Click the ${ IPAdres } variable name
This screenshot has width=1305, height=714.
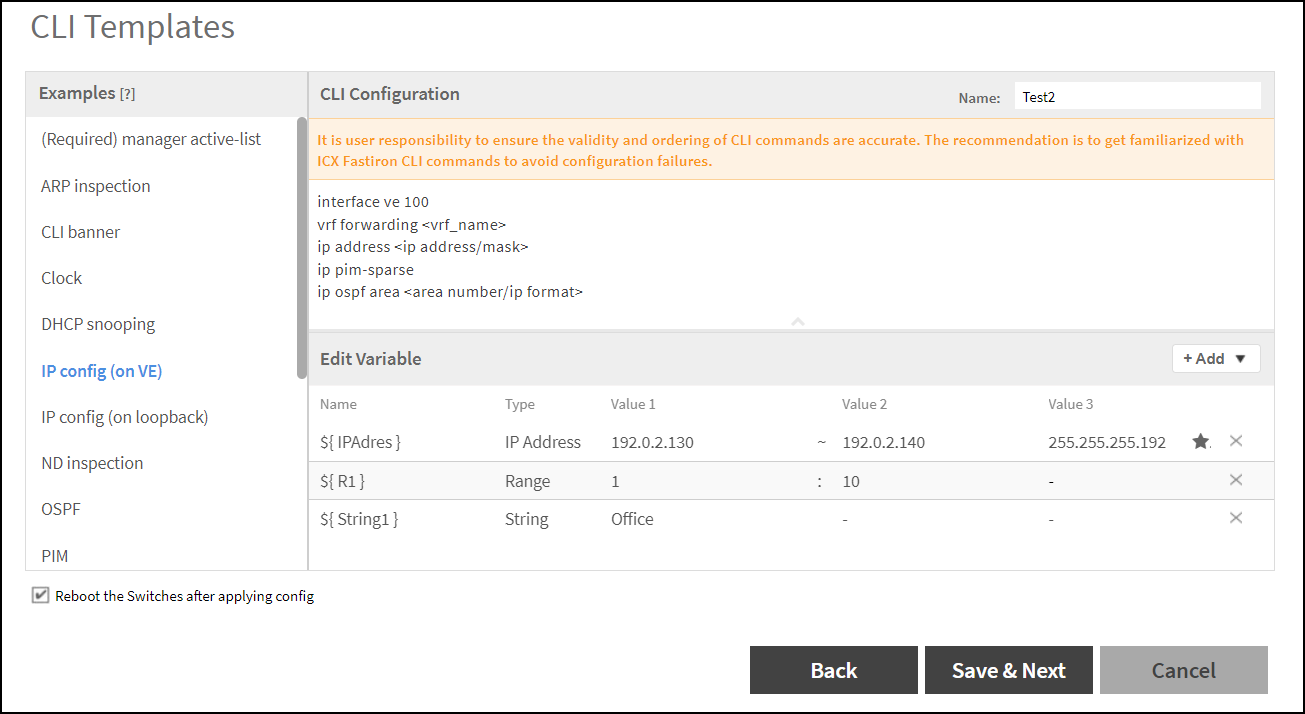(361, 441)
